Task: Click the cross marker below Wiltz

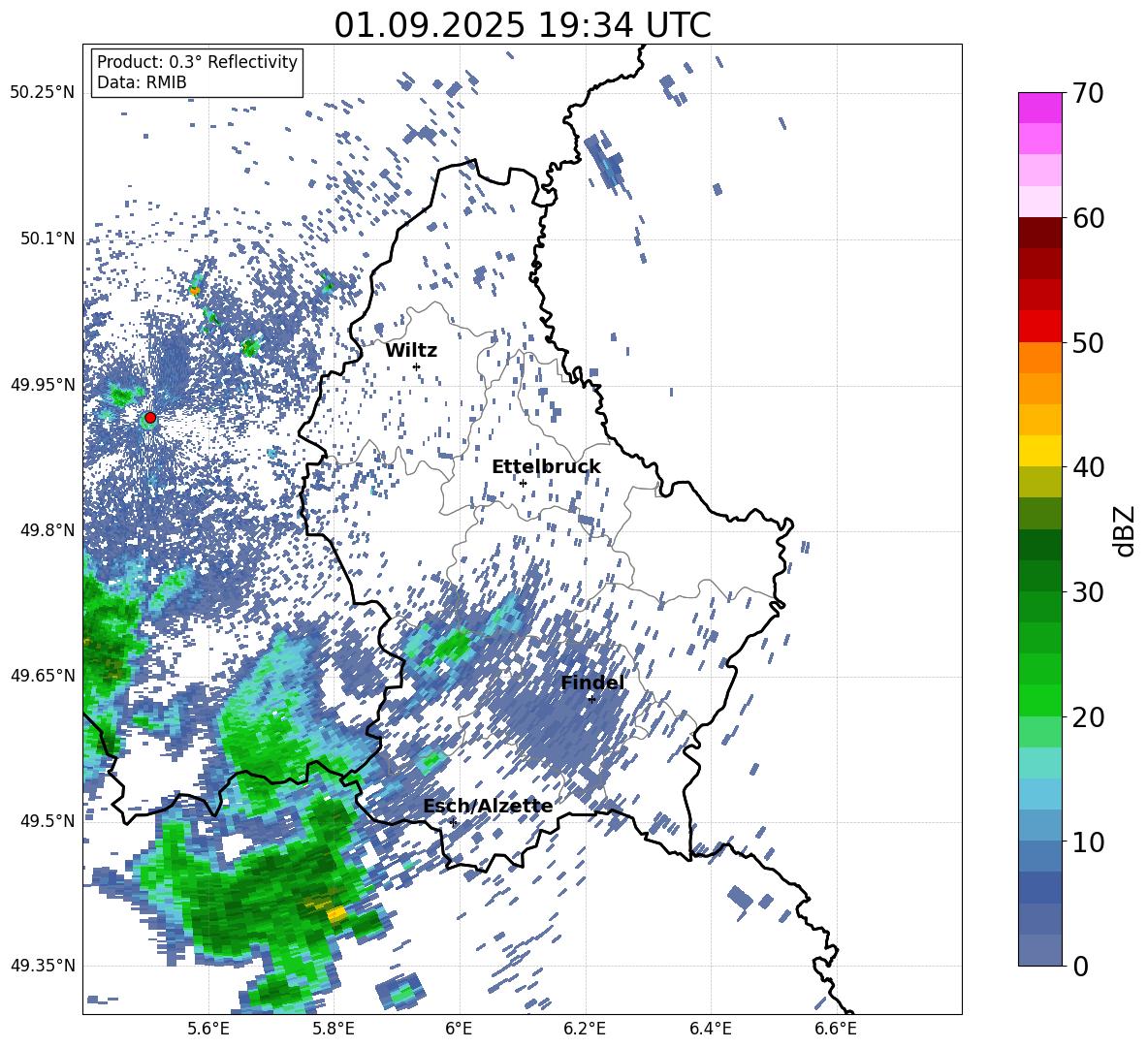Action: [417, 366]
